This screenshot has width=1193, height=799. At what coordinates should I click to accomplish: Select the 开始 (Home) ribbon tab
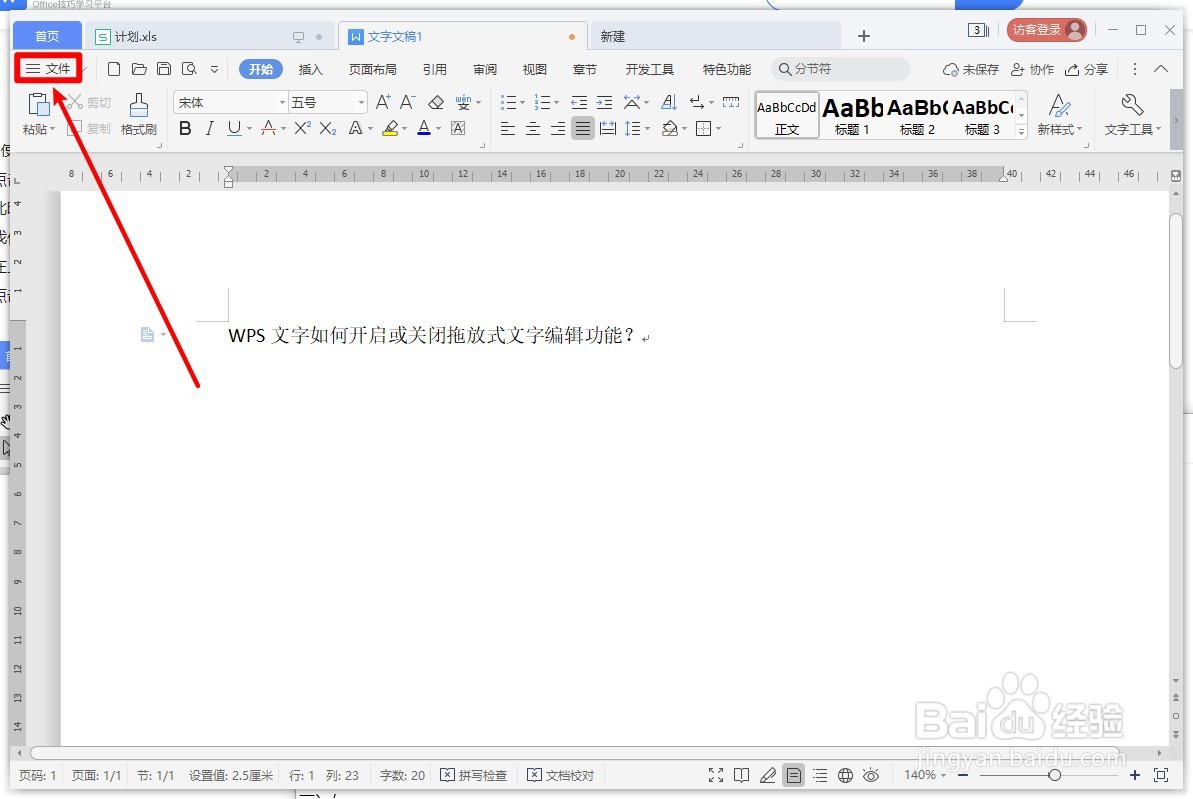point(261,69)
